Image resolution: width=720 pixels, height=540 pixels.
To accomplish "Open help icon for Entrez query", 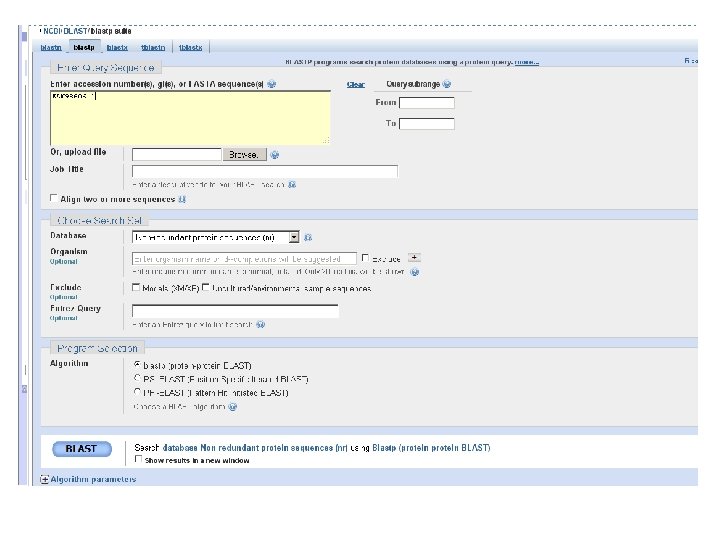I will tap(260, 325).
